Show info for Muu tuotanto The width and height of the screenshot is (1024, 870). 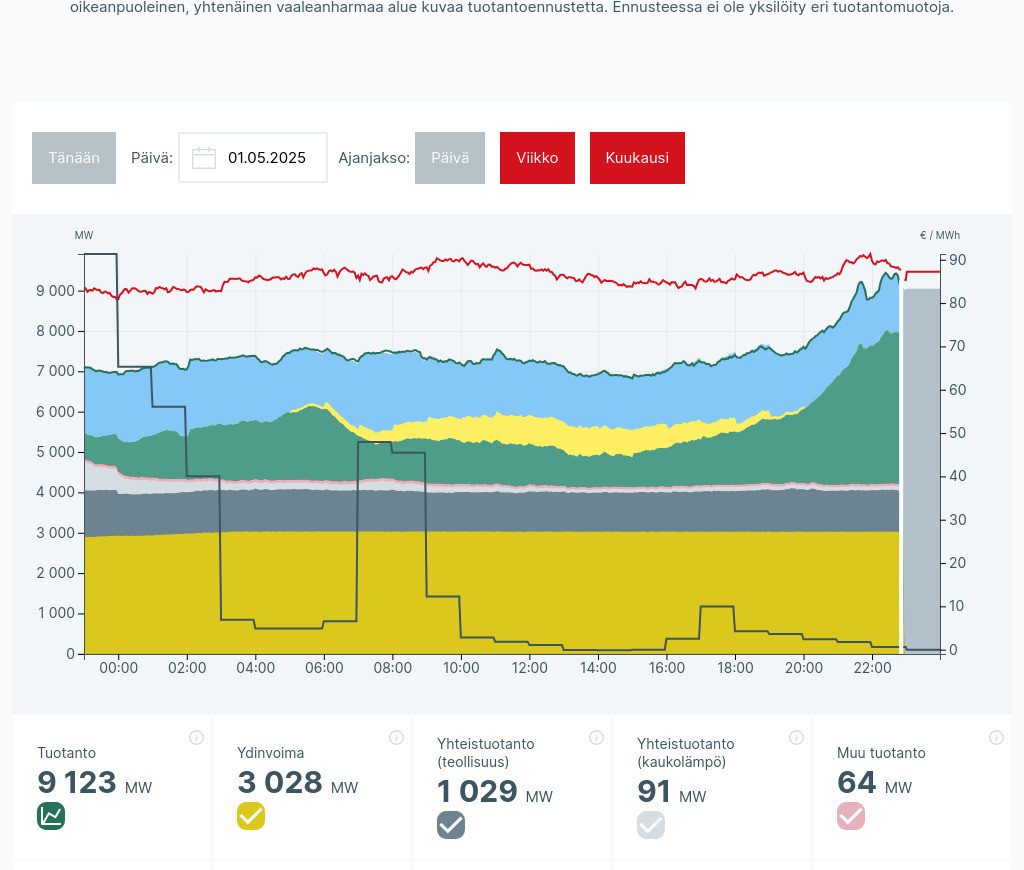tap(996, 738)
